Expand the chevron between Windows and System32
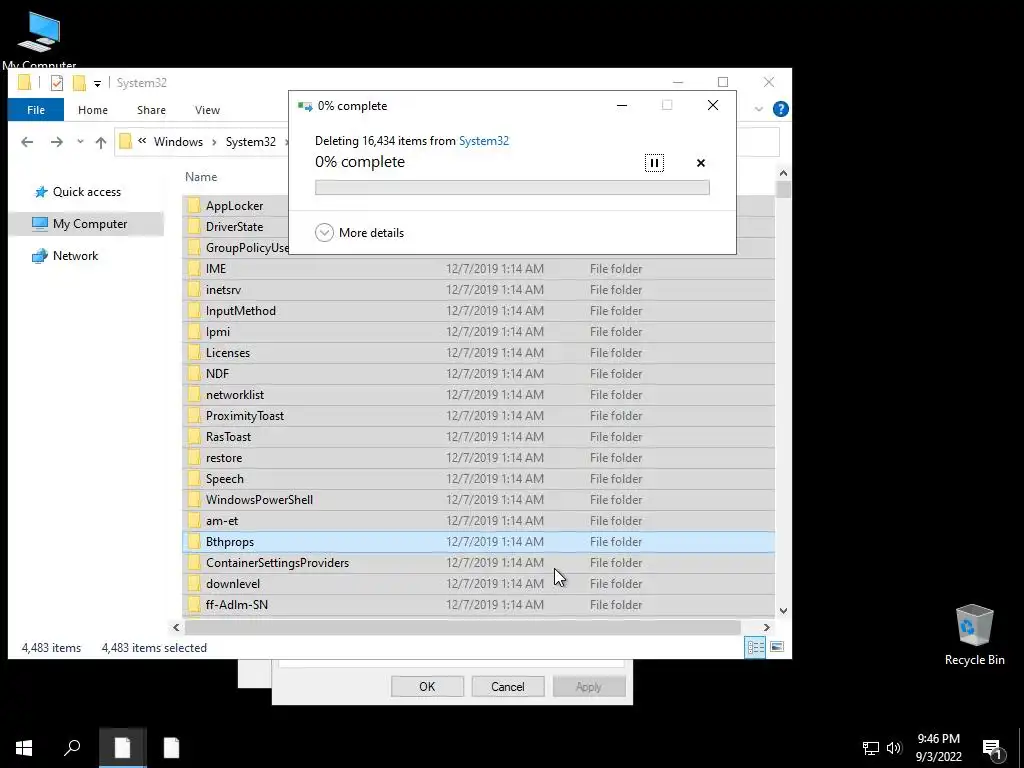 click(x=214, y=142)
